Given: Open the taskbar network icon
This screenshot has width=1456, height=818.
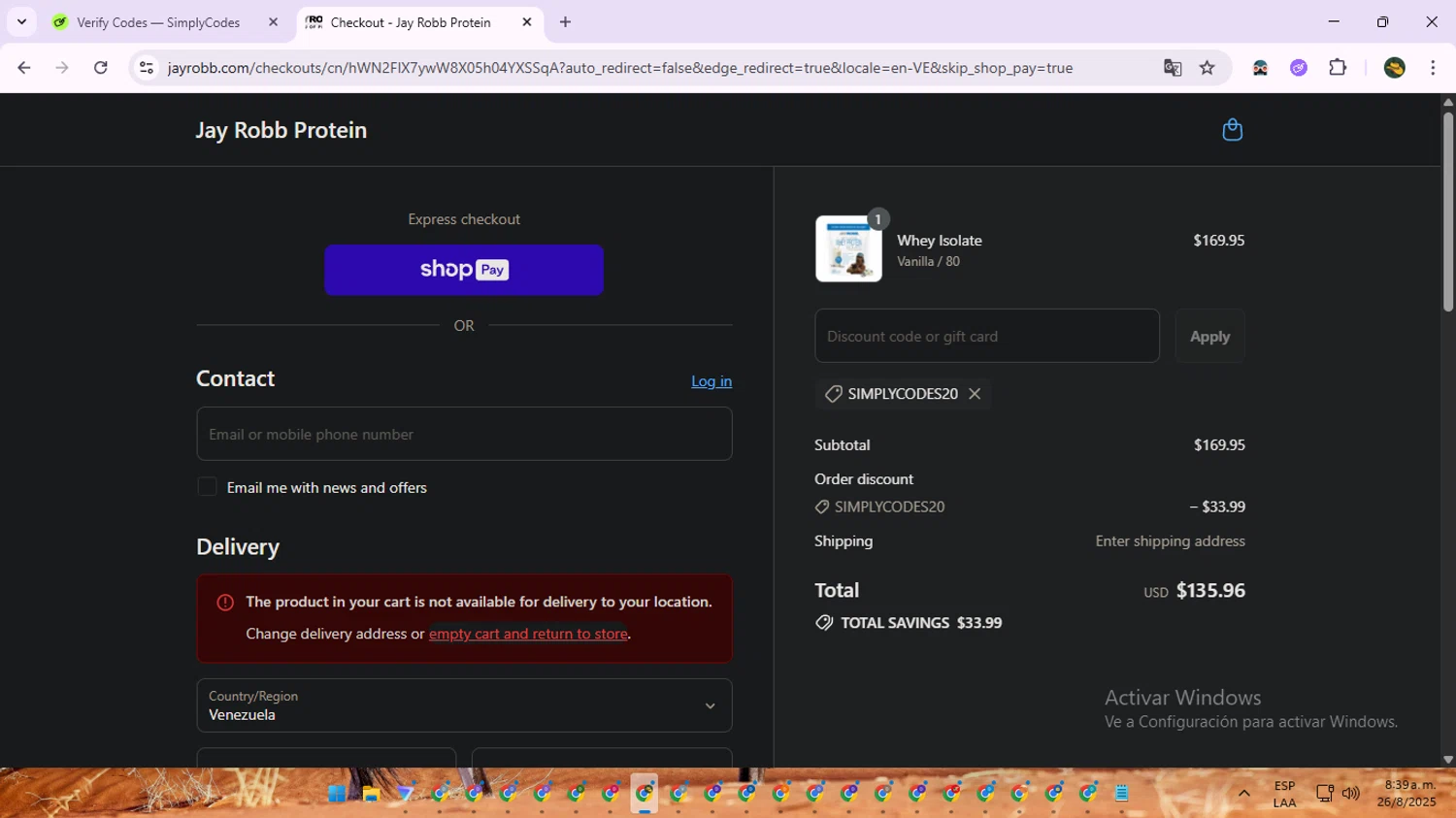Looking at the screenshot, I should (1324, 794).
